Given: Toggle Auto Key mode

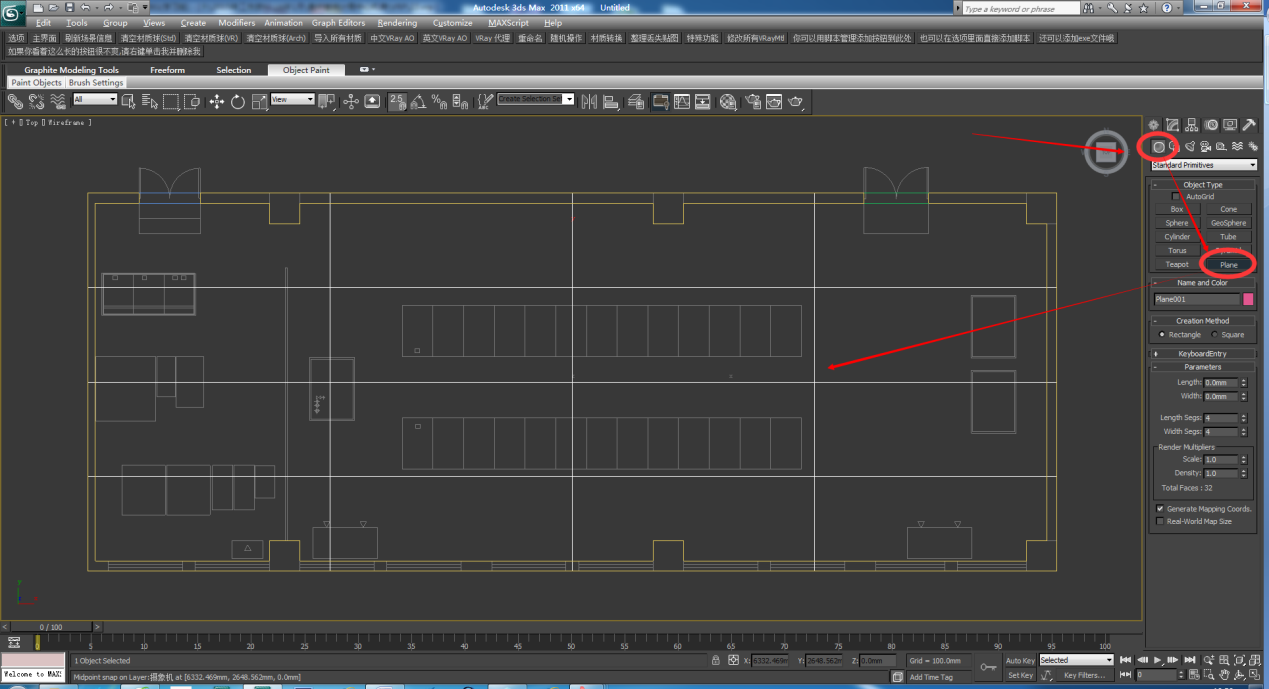Looking at the screenshot, I should [1020, 660].
